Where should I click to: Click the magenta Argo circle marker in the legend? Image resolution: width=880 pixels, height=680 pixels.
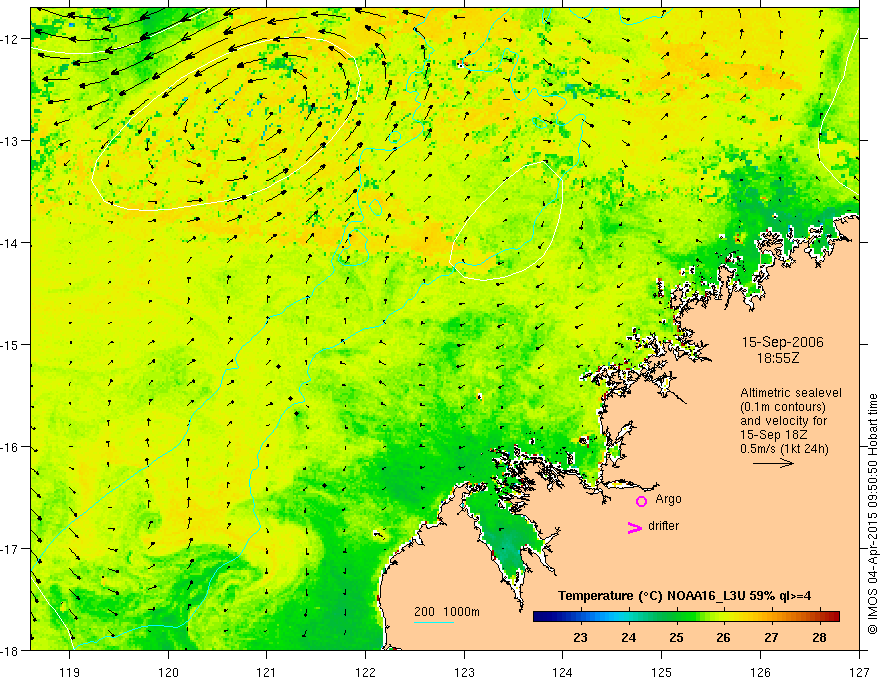coord(641,501)
